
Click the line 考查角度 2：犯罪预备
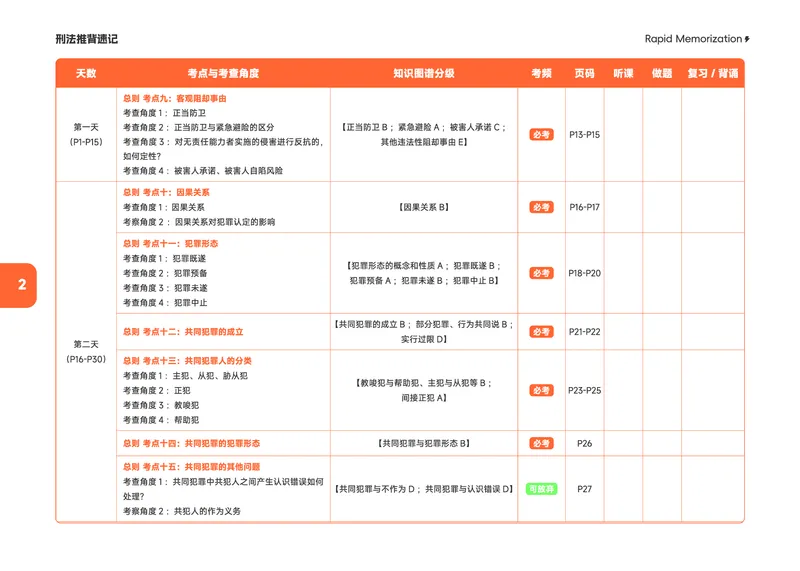(164, 273)
